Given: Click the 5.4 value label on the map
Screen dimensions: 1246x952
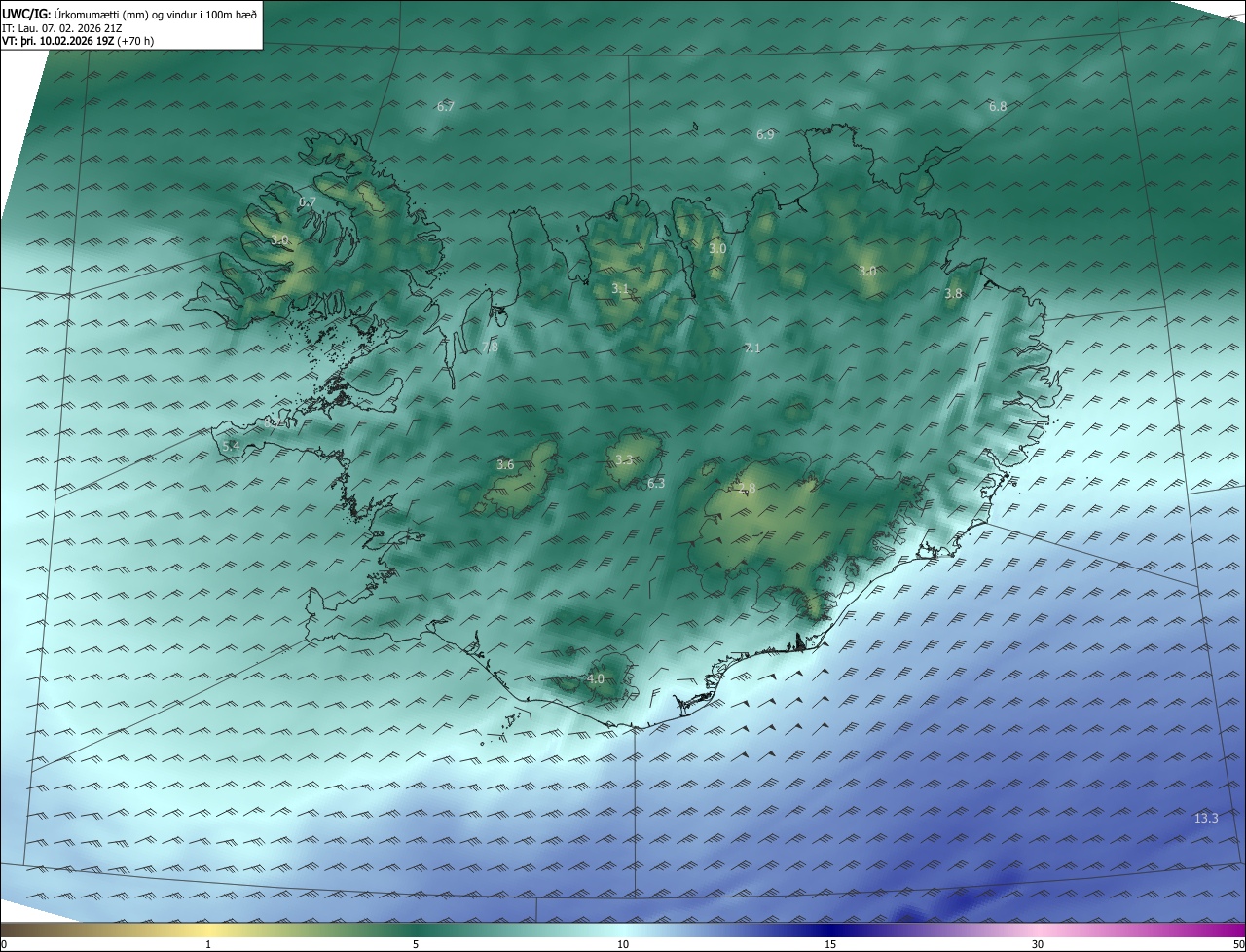Looking at the screenshot, I should [231, 446].
